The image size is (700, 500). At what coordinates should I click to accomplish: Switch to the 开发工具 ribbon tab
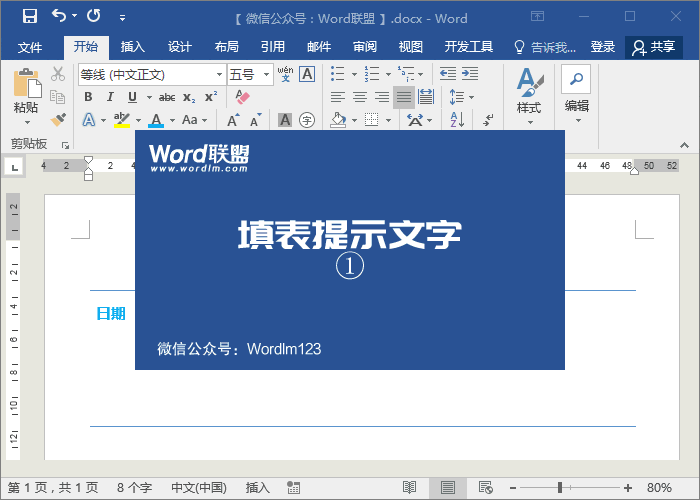469,46
